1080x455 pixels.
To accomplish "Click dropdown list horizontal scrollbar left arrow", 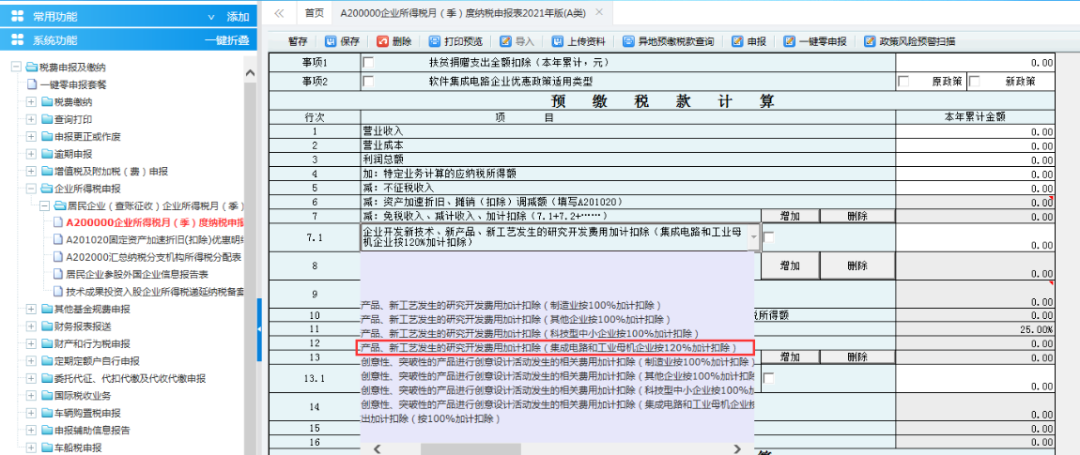I will pyautogui.click(x=377, y=449).
